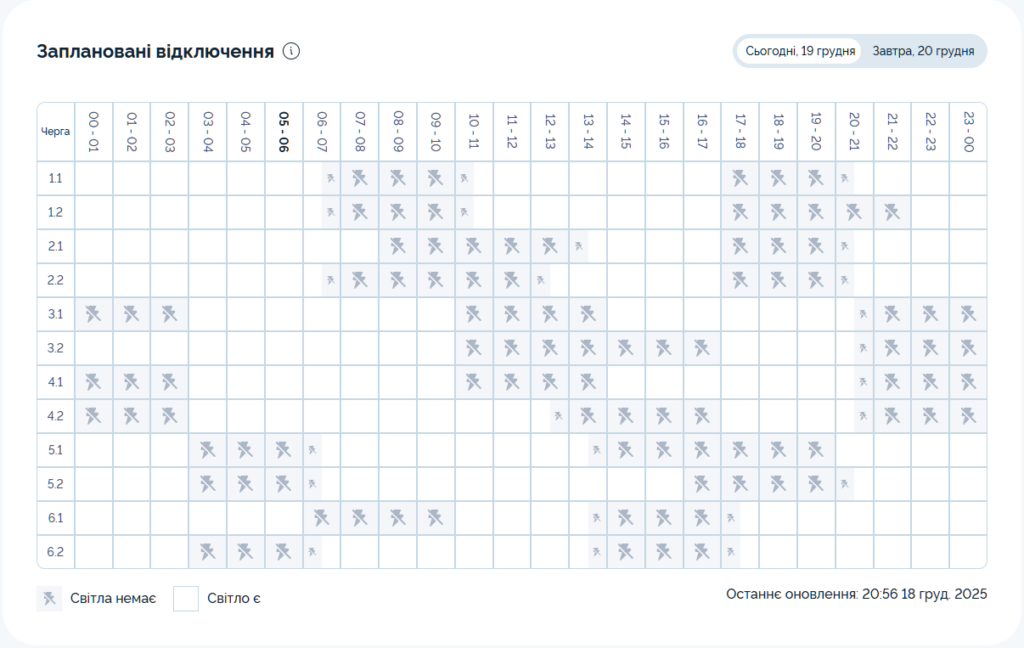Click queue 2.2 row label

[x=55, y=280]
